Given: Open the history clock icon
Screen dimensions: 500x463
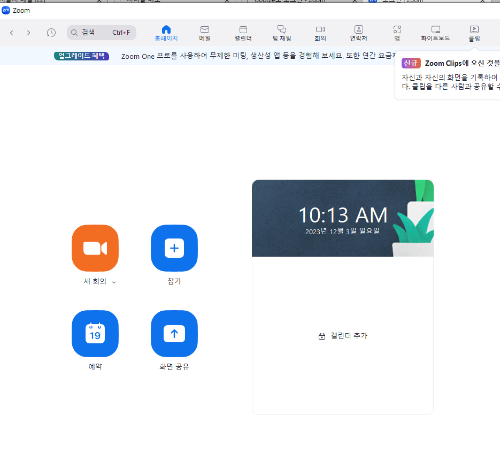Looking at the screenshot, I should coord(51,33).
